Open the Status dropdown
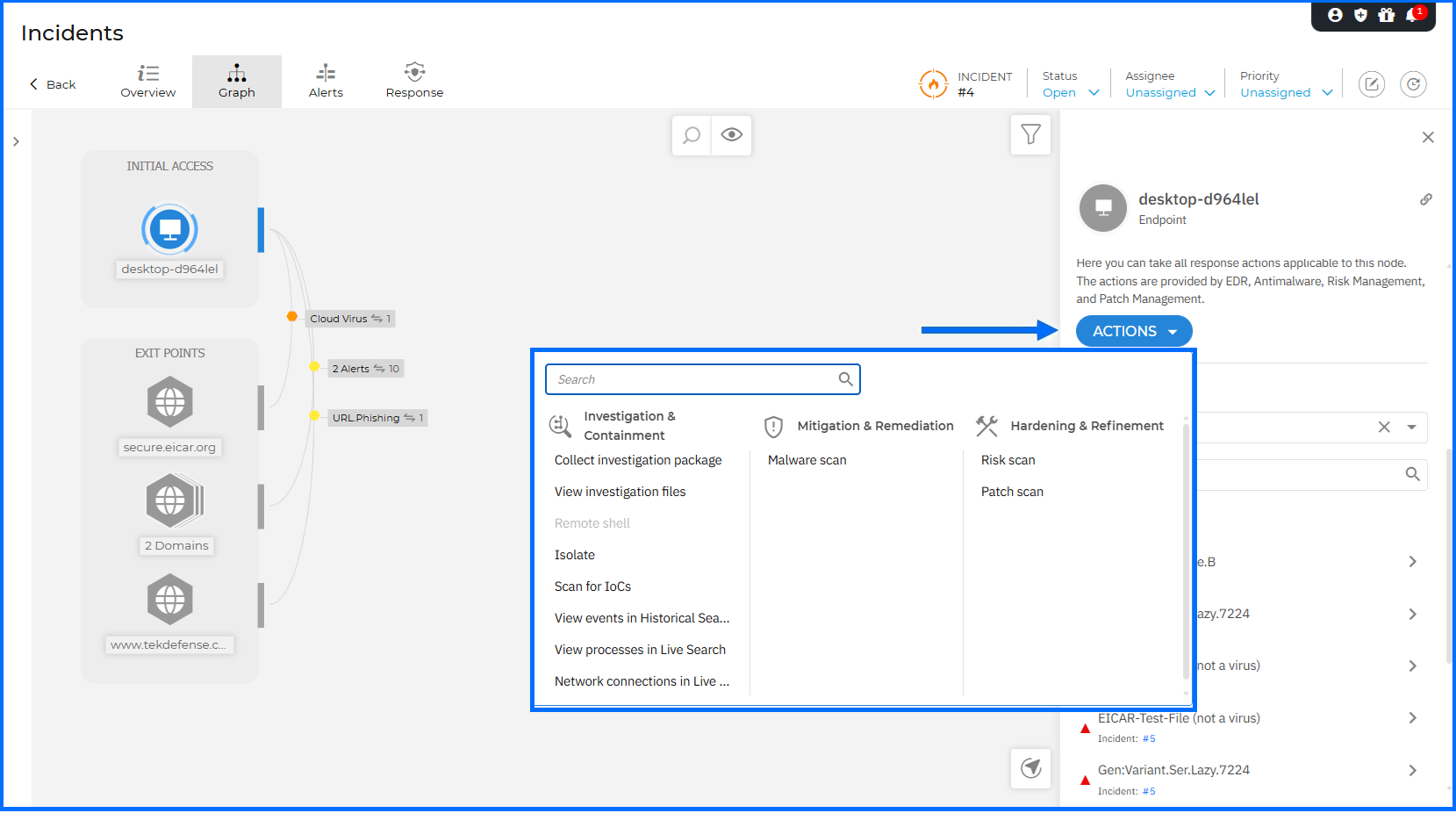The image size is (1456, 813). (1070, 92)
